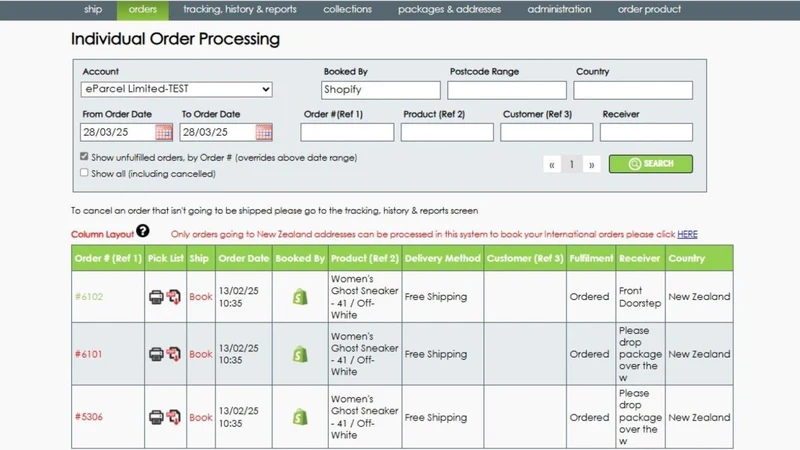Go to previous results page arrow
This screenshot has width=800, height=450.
[x=552, y=164]
